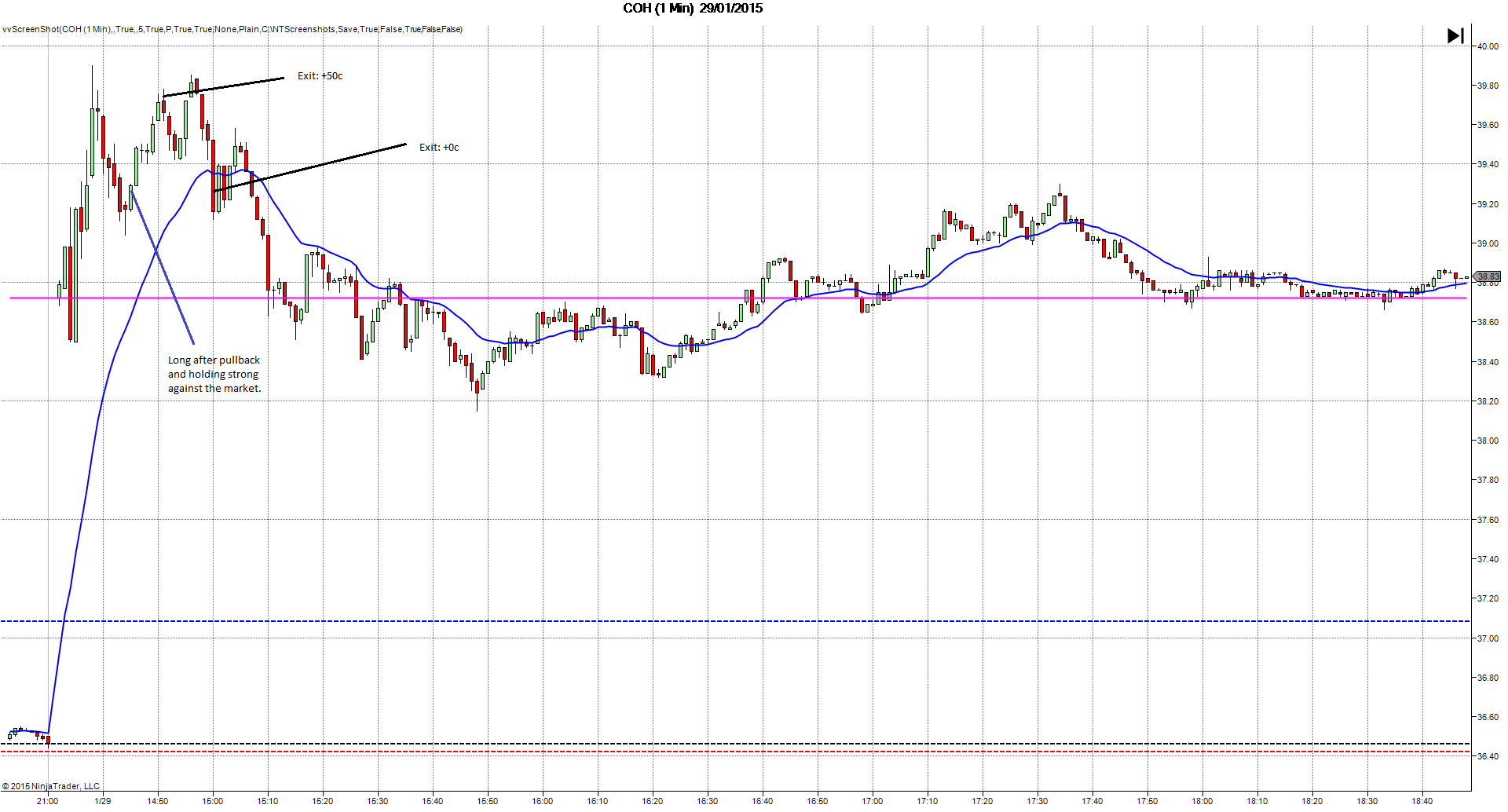Click the 16:00 time axis label
The width and height of the screenshot is (1508, 812).
point(543,801)
